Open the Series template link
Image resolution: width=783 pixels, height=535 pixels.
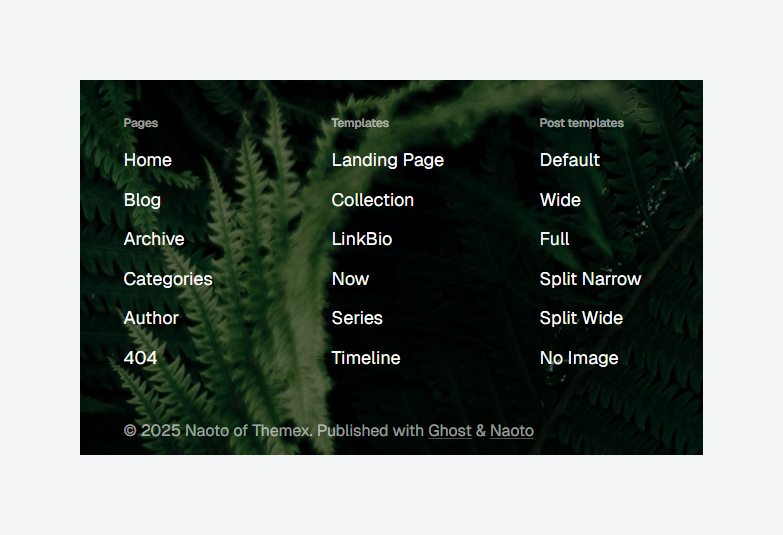pos(357,318)
